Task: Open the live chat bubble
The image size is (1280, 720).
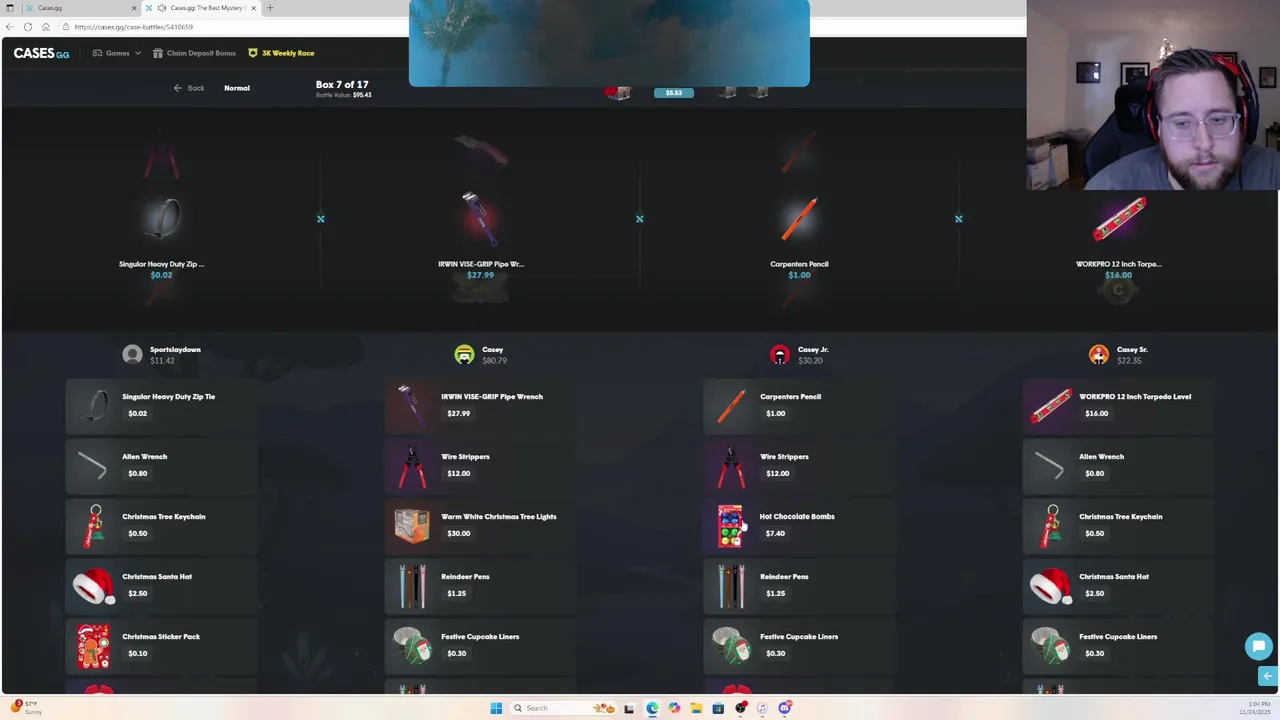Action: [x=1258, y=646]
